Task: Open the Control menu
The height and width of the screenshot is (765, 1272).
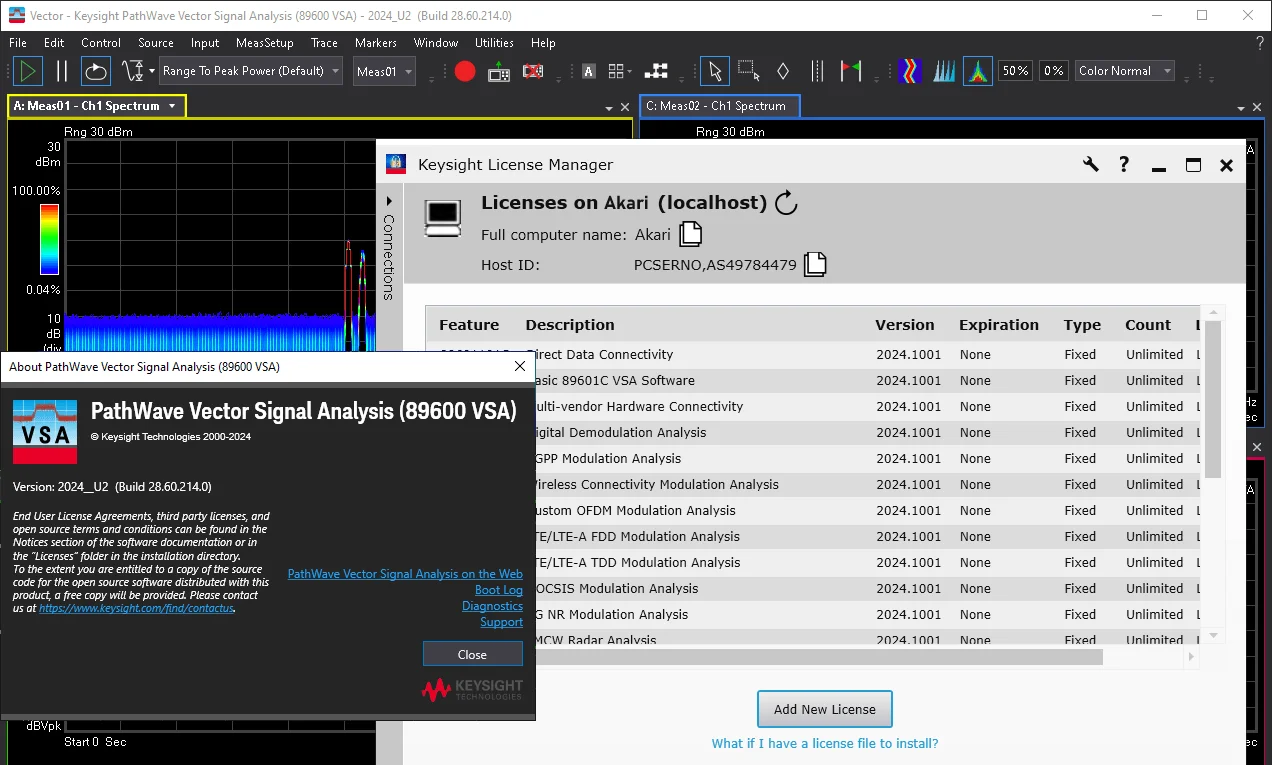Action: [x=101, y=43]
